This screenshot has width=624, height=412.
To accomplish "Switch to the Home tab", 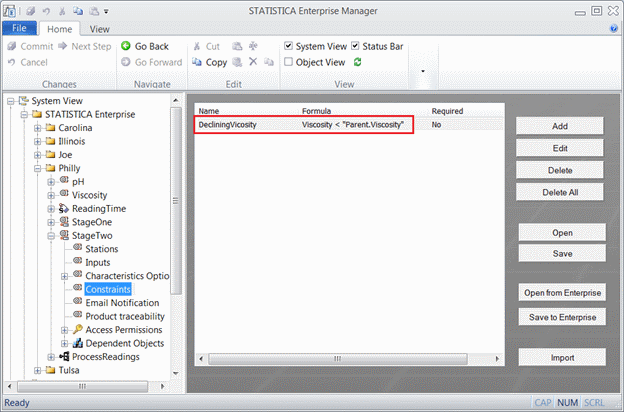I will (59, 29).
